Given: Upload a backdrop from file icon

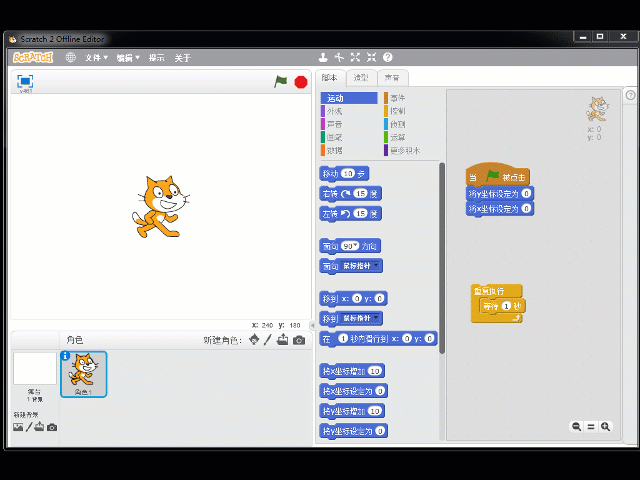Looking at the screenshot, I should click(x=39, y=427).
